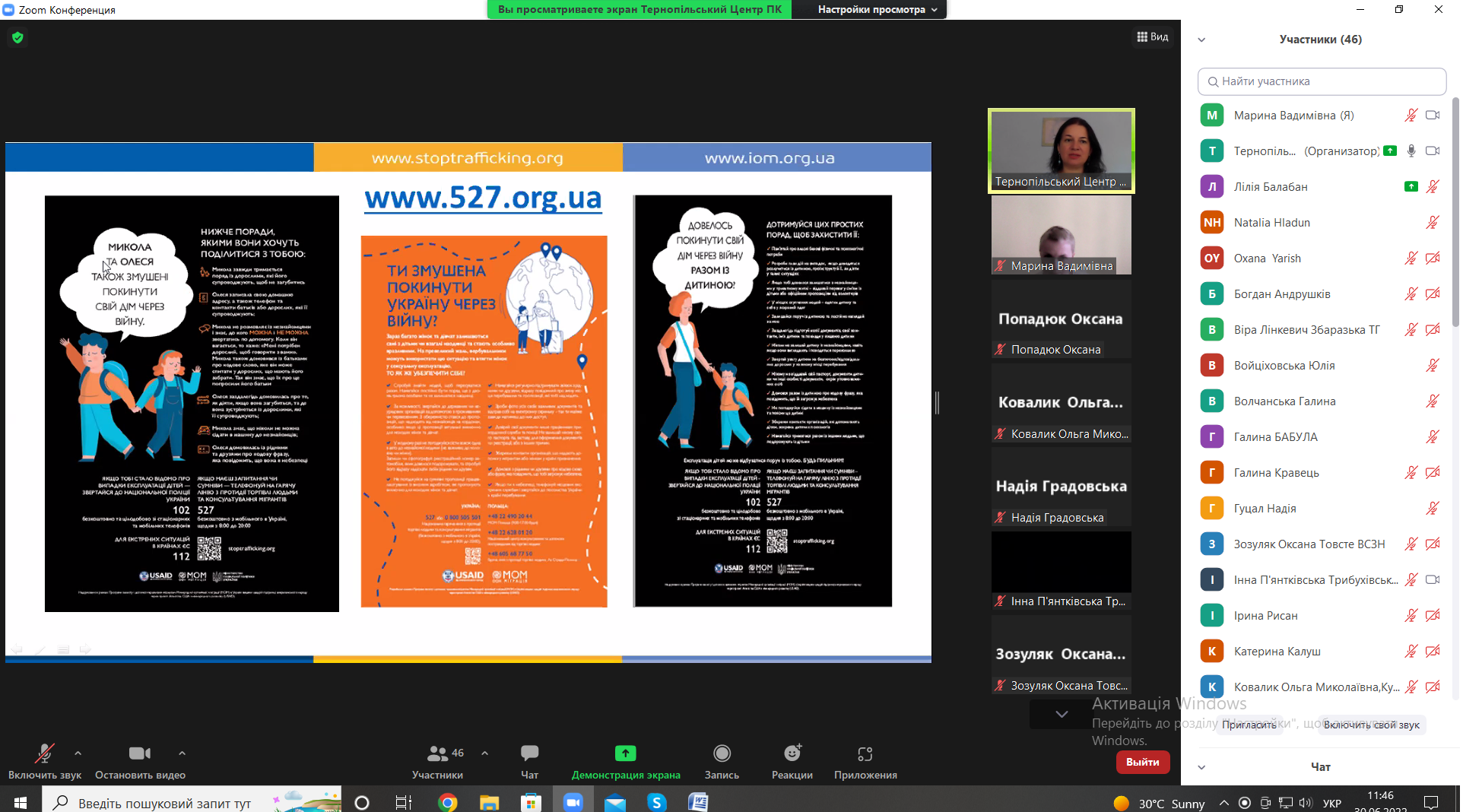This screenshot has height=812, width=1463.
Task: Click the www.527.org.ua link on slide
Action: [484, 198]
